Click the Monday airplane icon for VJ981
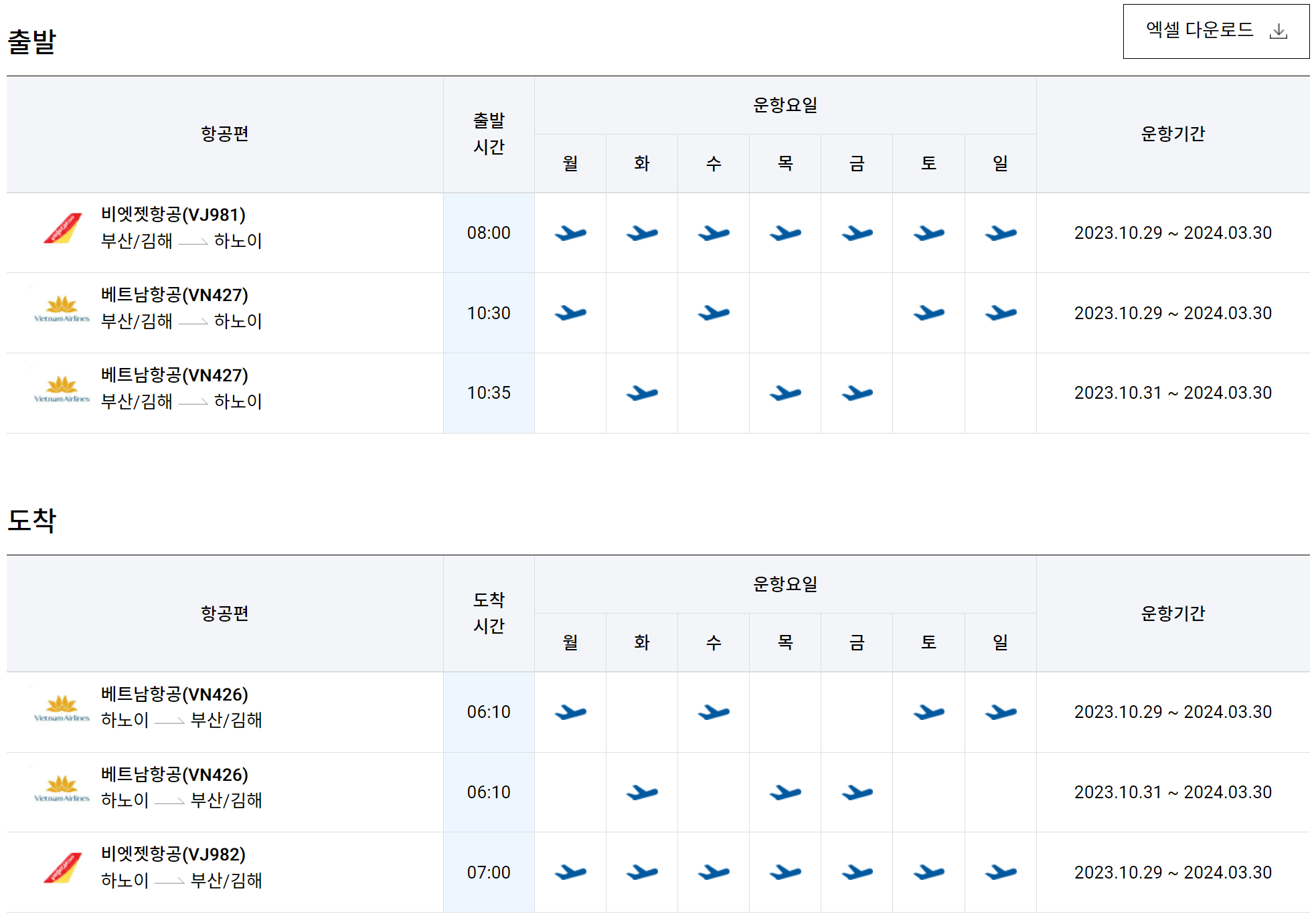The image size is (1316, 916). [570, 233]
